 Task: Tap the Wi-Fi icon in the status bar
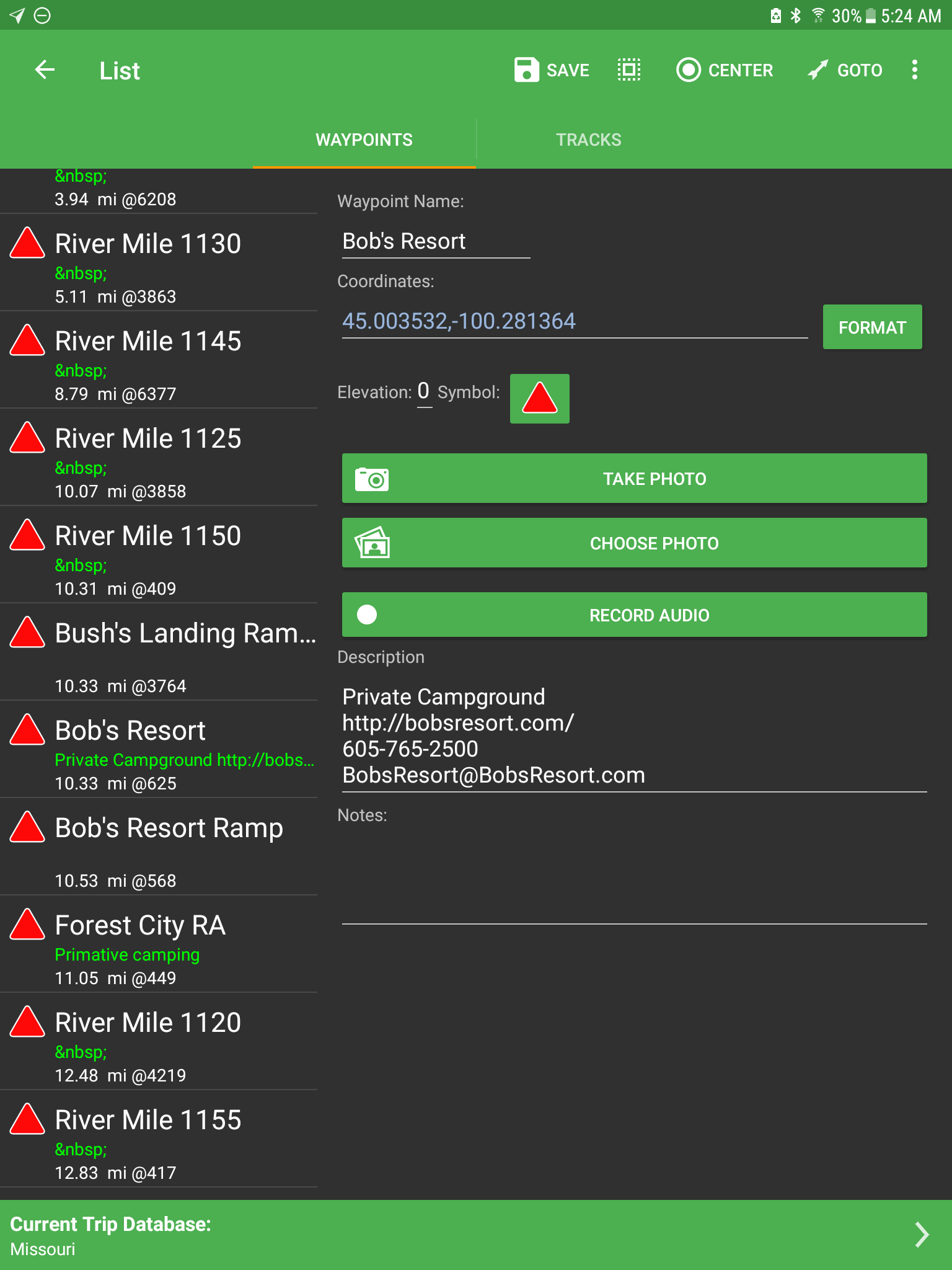coord(818,16)
